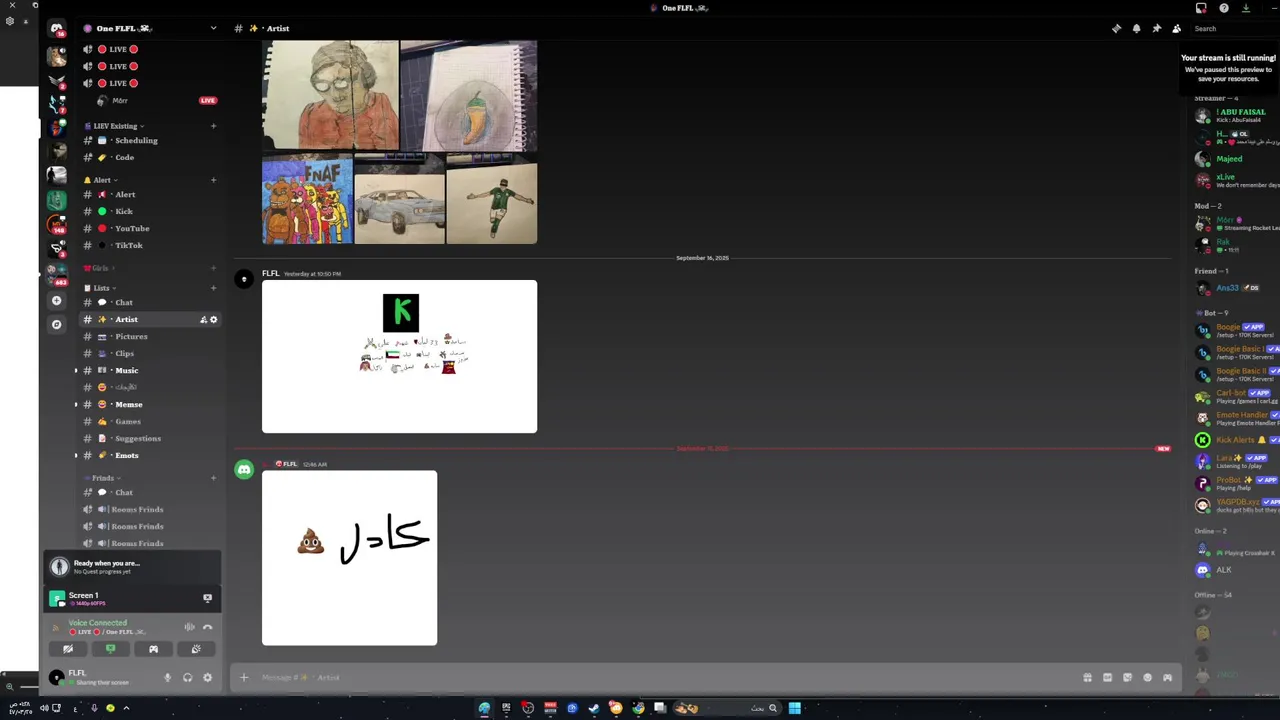Viewport: 1280px width, 720px height.
Task: Click the Search box in channel header
Action: click(x=1235, y=29)
